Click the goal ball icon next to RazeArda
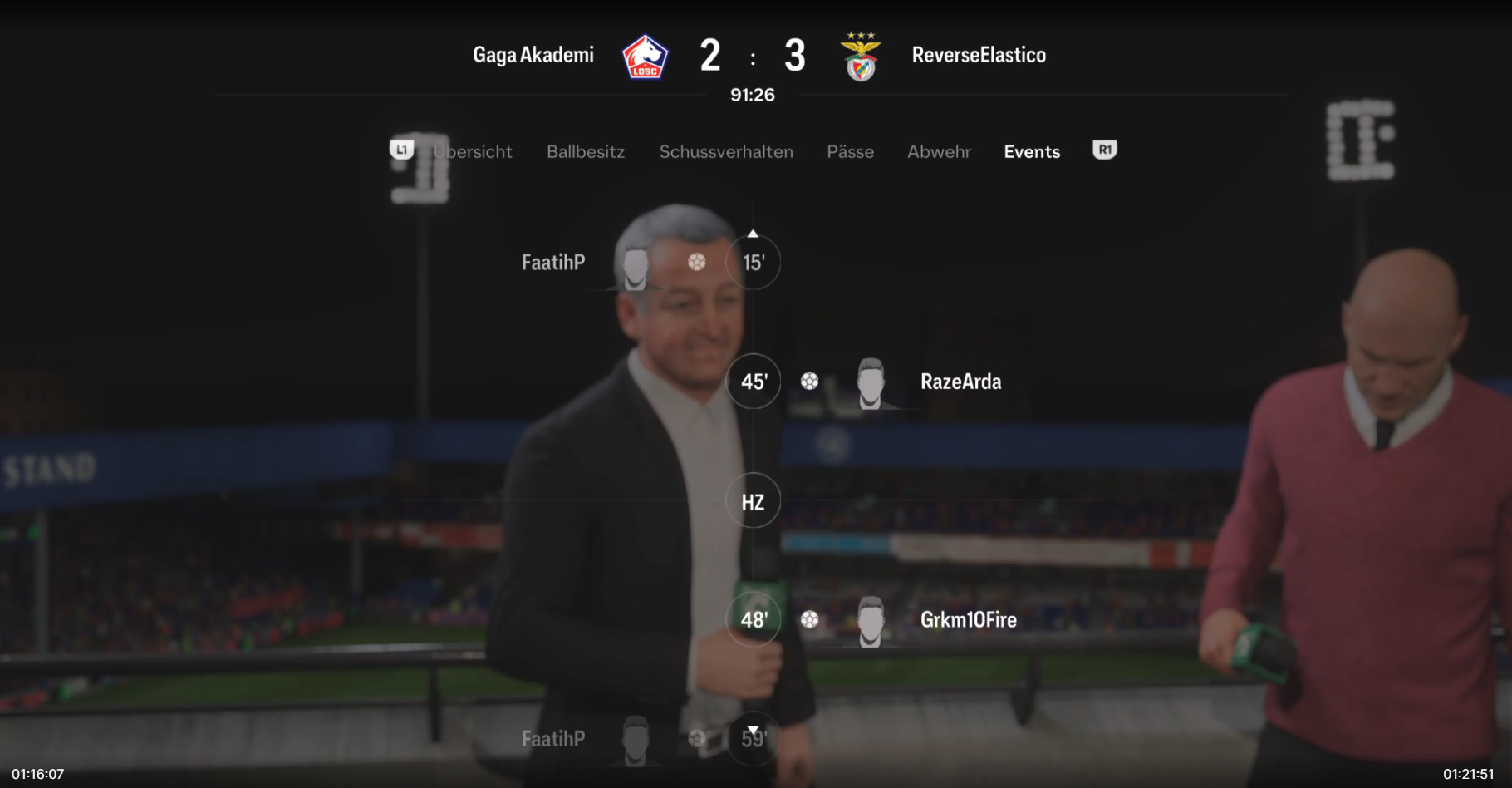This screenshot has width=1512, height=788. click(x=810, y=381)
